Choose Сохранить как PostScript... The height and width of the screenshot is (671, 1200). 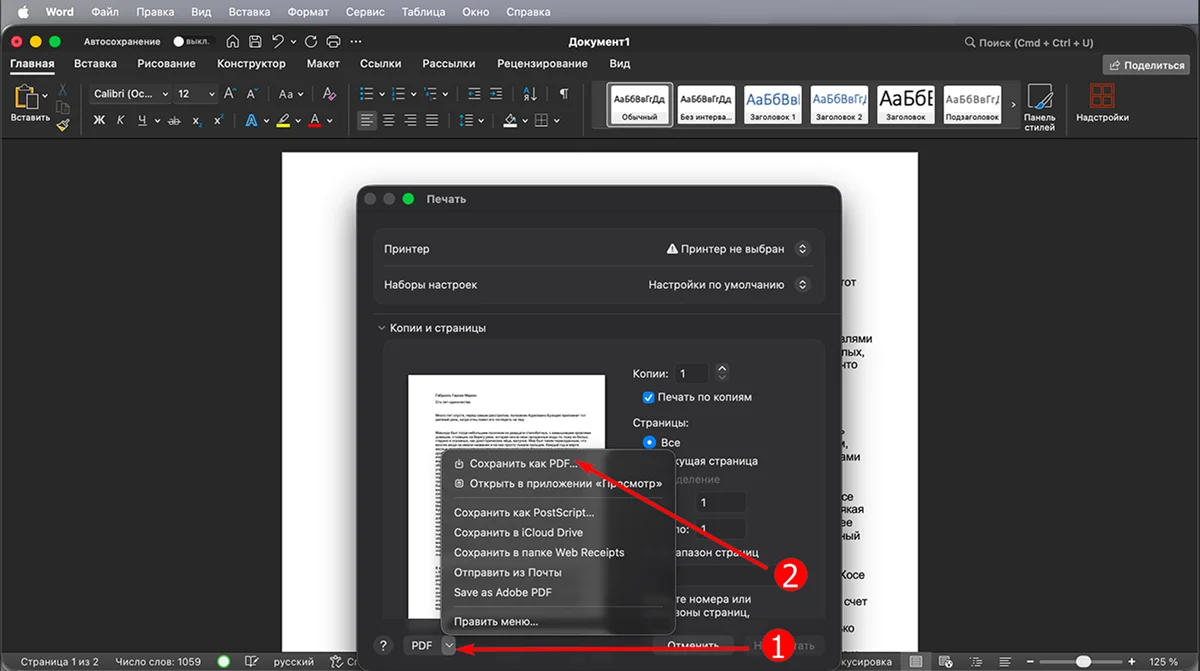point(524,512)
